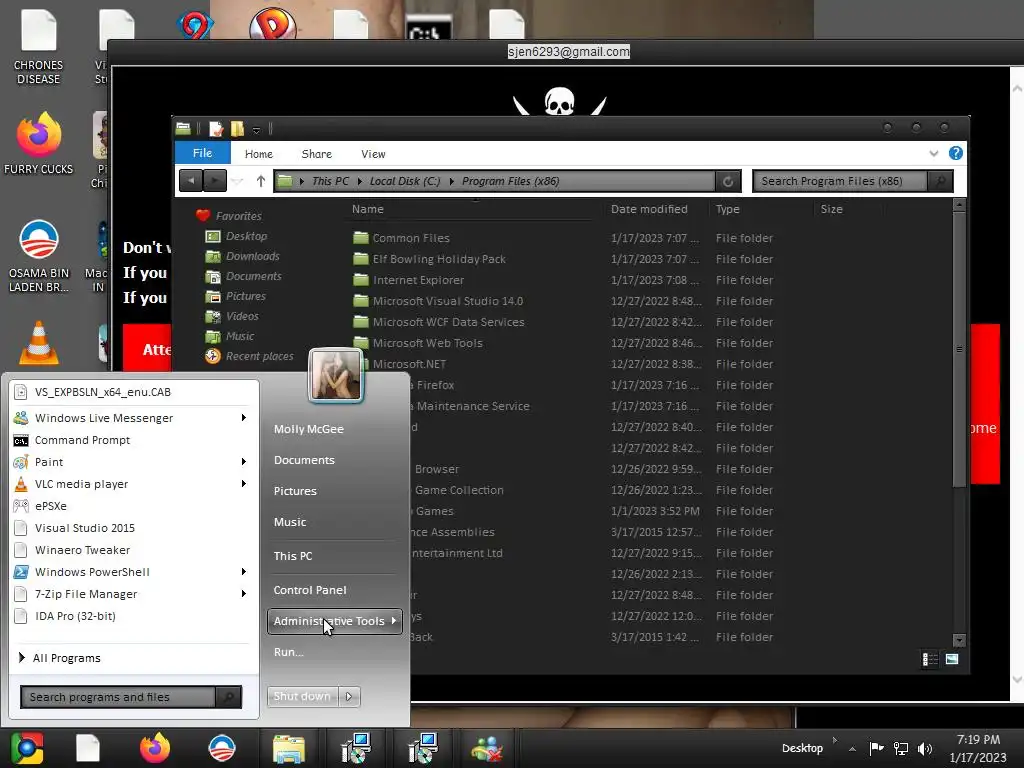Open Pictures link in Start menu
The height and width of the screenshot is (768, 1024).
295,491
